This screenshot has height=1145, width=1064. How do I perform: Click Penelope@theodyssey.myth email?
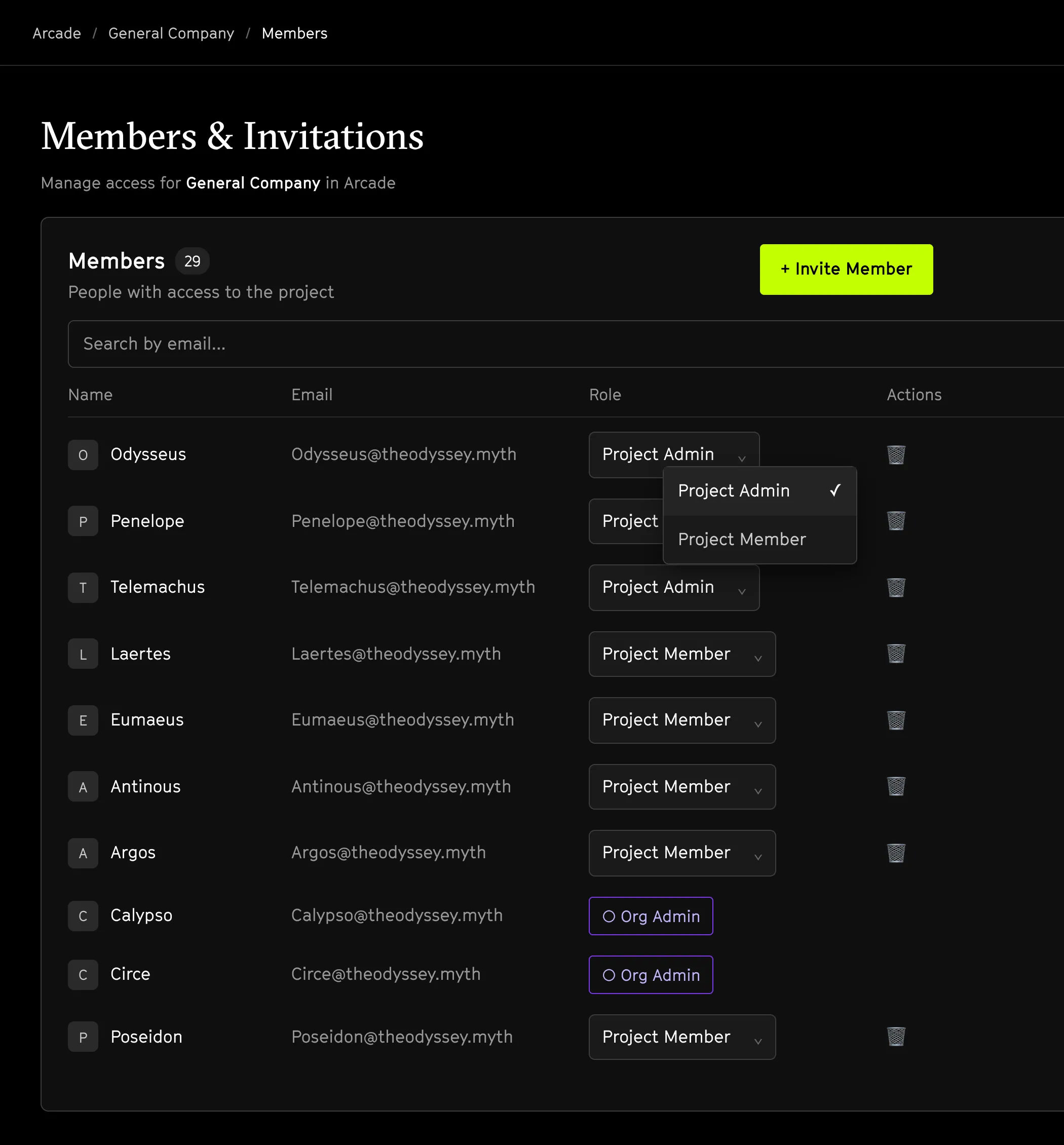pyautogui.click(x=402, y=521)
